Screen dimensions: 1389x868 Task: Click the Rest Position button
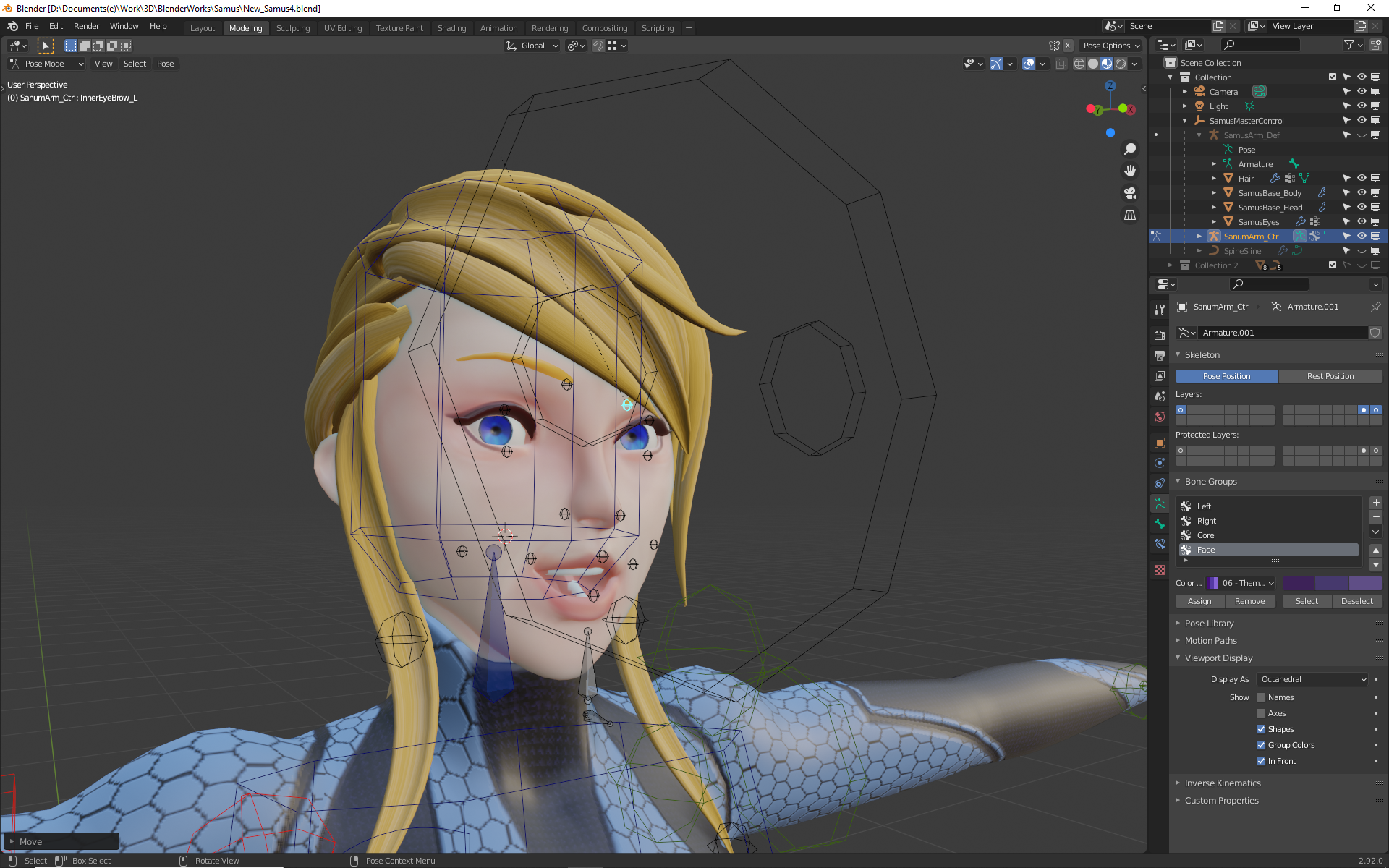(x=1330, y=375)
